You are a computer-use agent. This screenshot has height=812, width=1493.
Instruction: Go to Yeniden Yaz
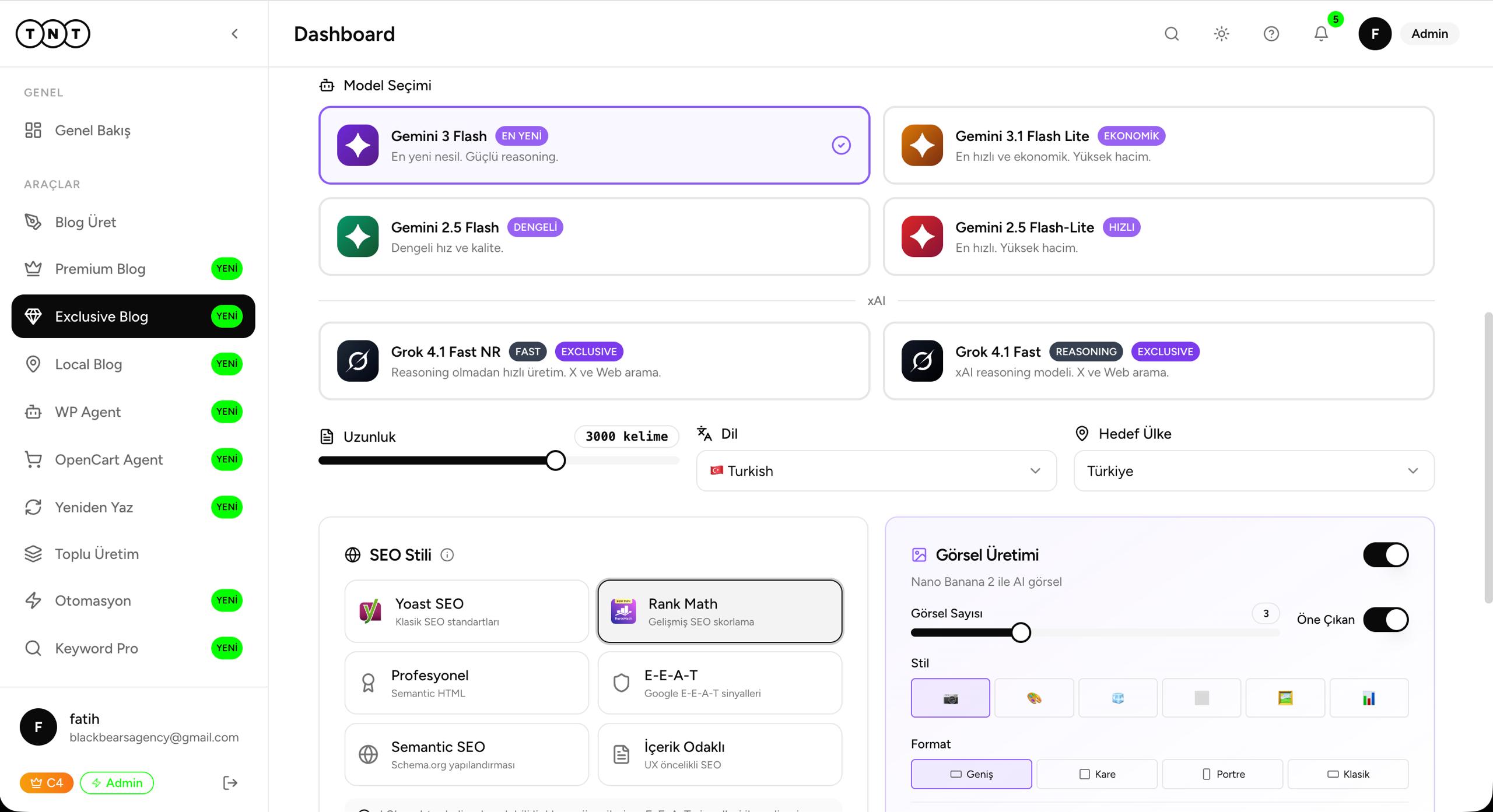point(134,507)
